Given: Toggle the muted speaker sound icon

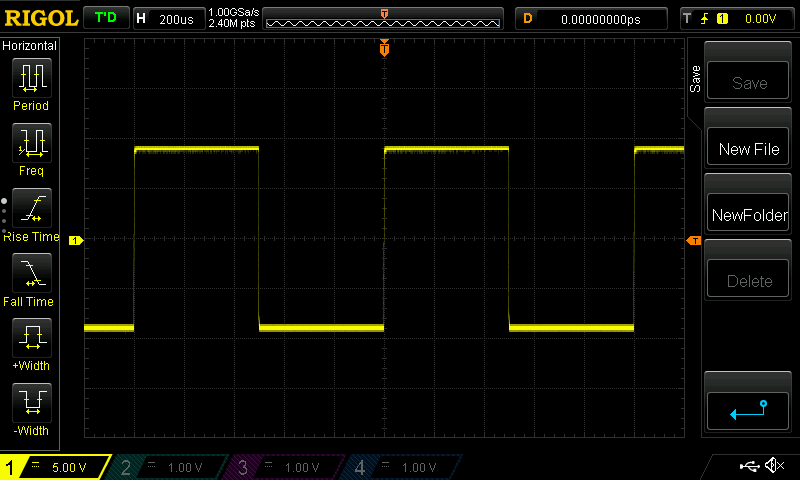Looking at the screenshot, I should [774, 465].
